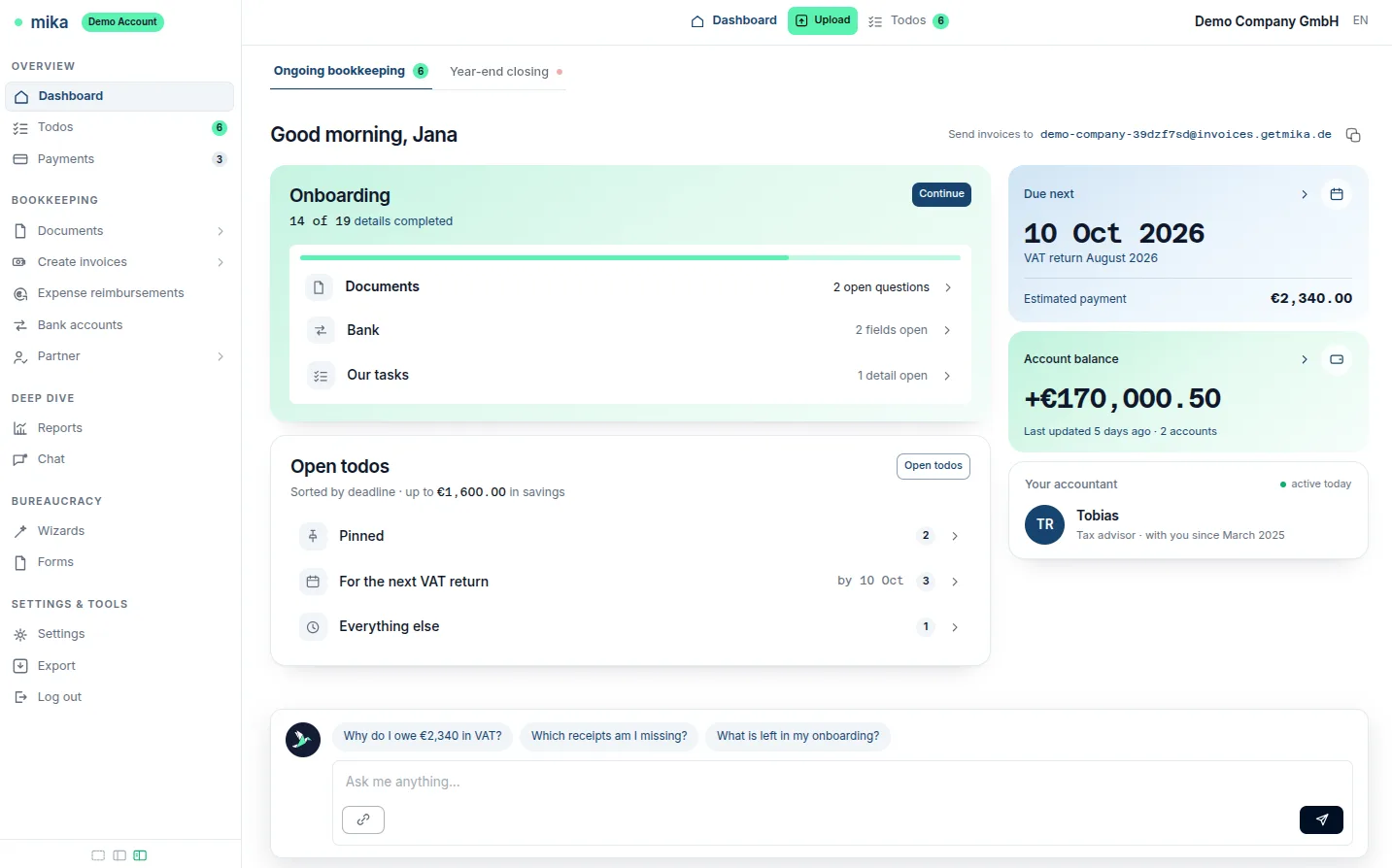Click the calendar icon in Due next card
The image size is (1392, 868).
coord(1337,194)
